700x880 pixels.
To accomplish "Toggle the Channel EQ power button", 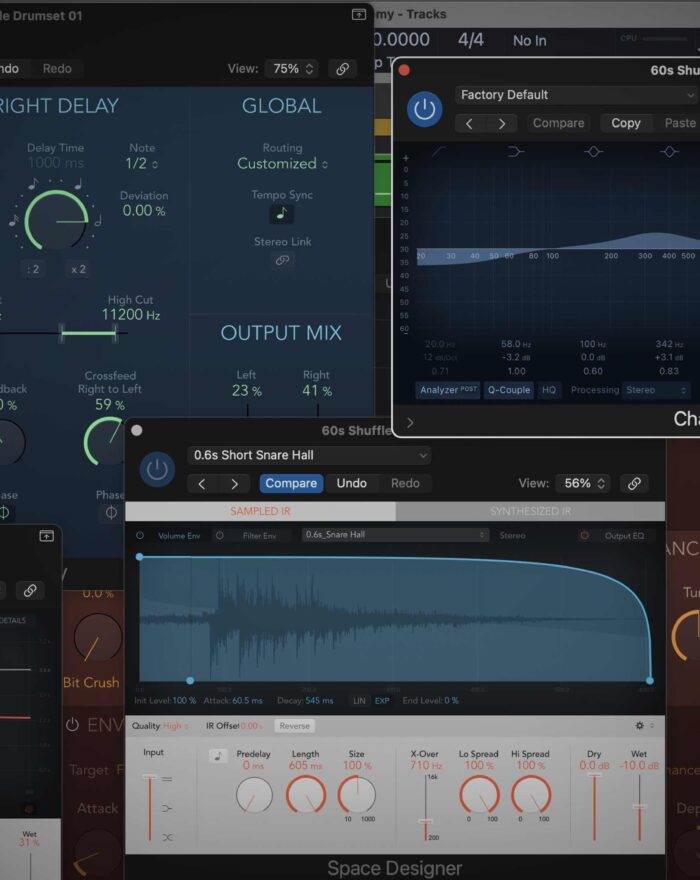I will click(424, 109).
